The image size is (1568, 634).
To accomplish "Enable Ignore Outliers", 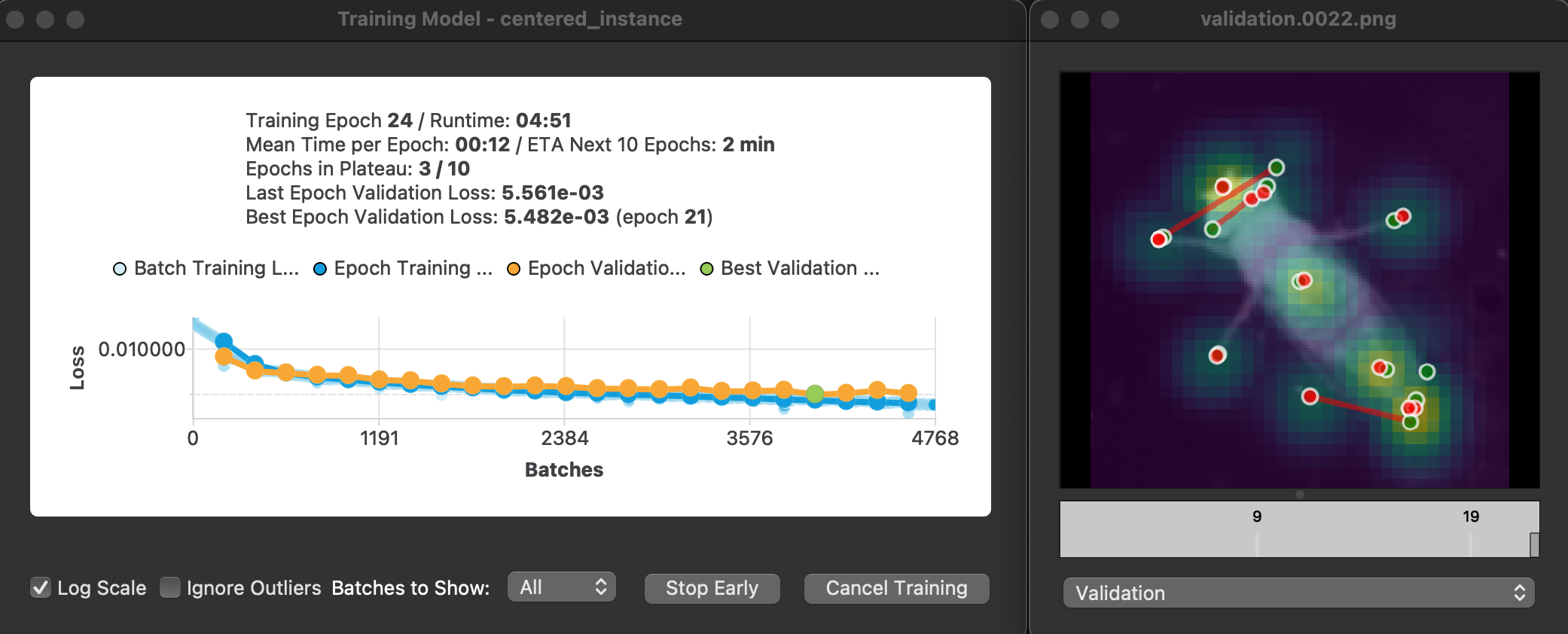I will click(171, 587).
